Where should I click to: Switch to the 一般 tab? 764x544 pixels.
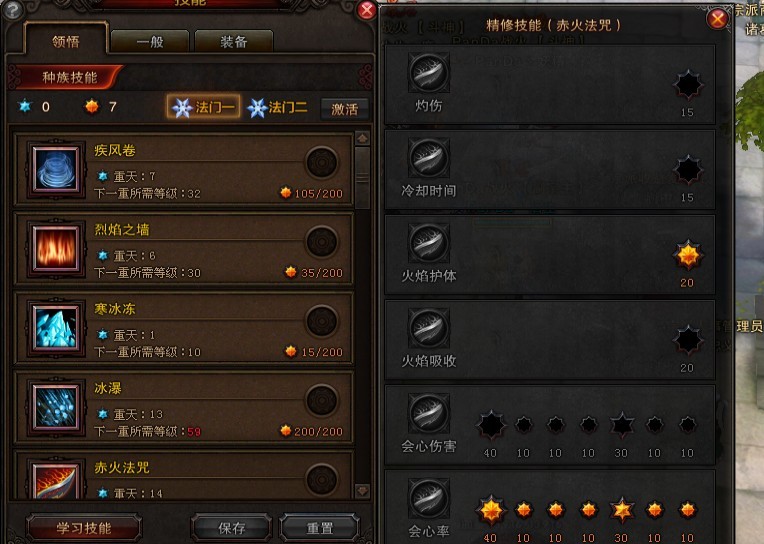click(150, 41)
